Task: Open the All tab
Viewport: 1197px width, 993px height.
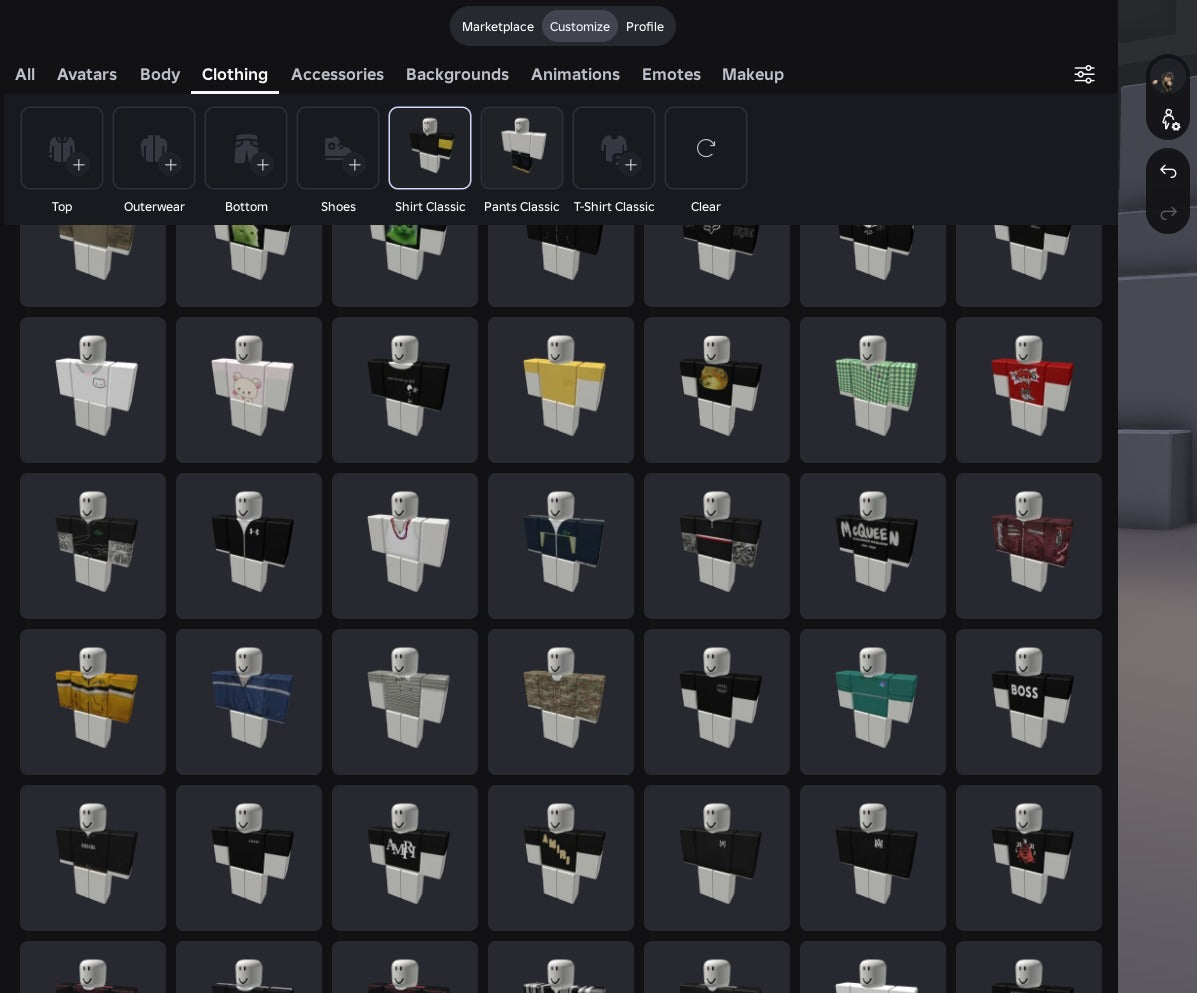Action: point(24,74)
